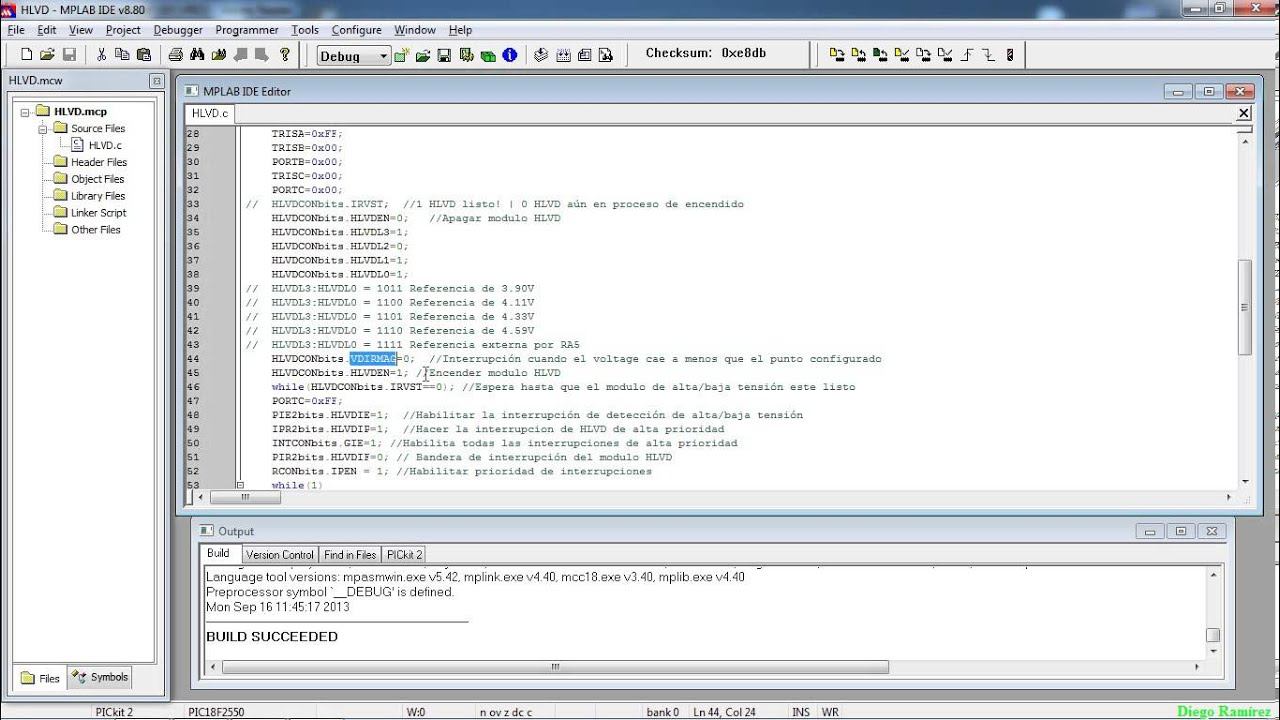
Task: Click the Save file floppy icon
Action: [69, 55]
